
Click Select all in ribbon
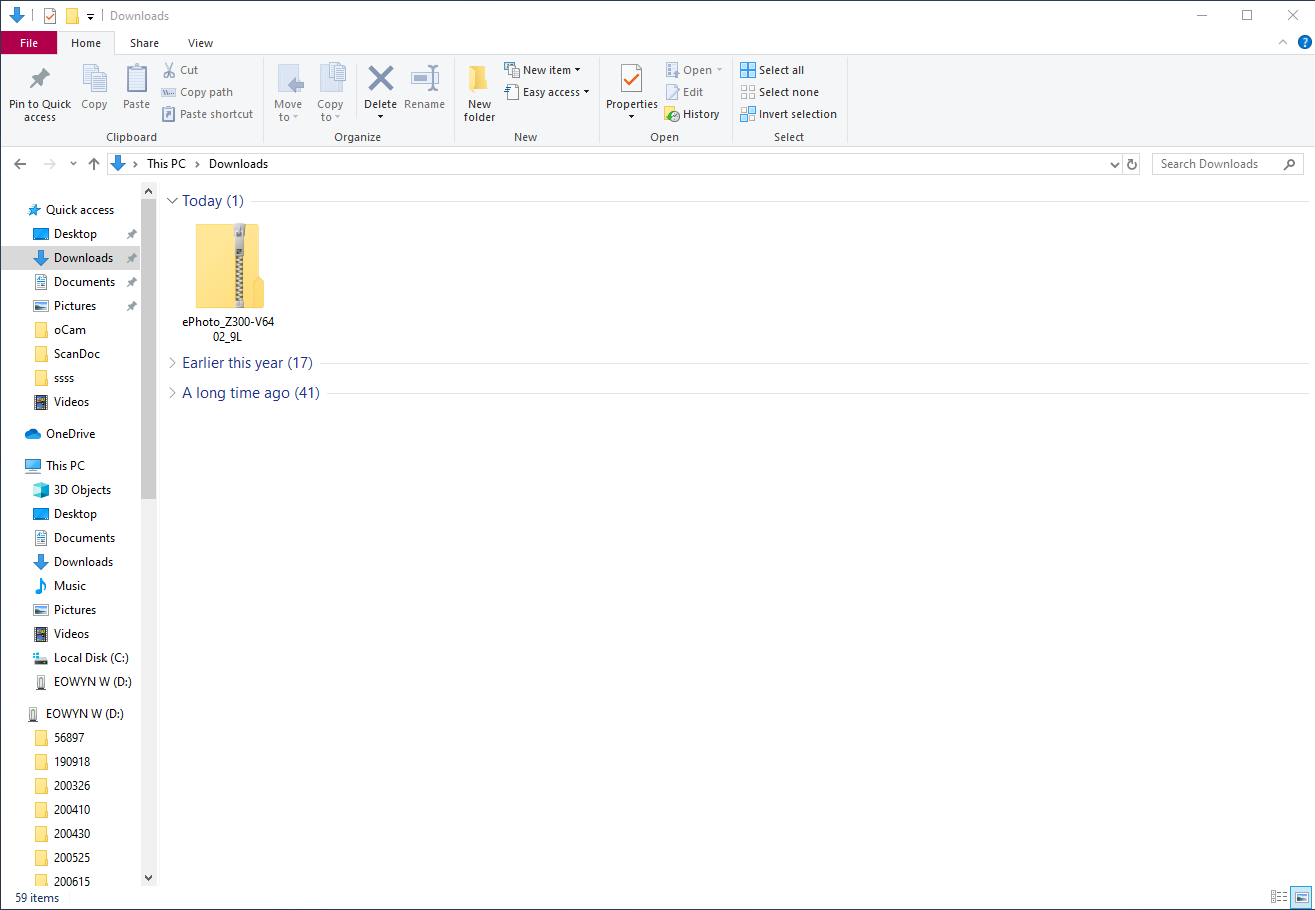click(x=772, y=70)
